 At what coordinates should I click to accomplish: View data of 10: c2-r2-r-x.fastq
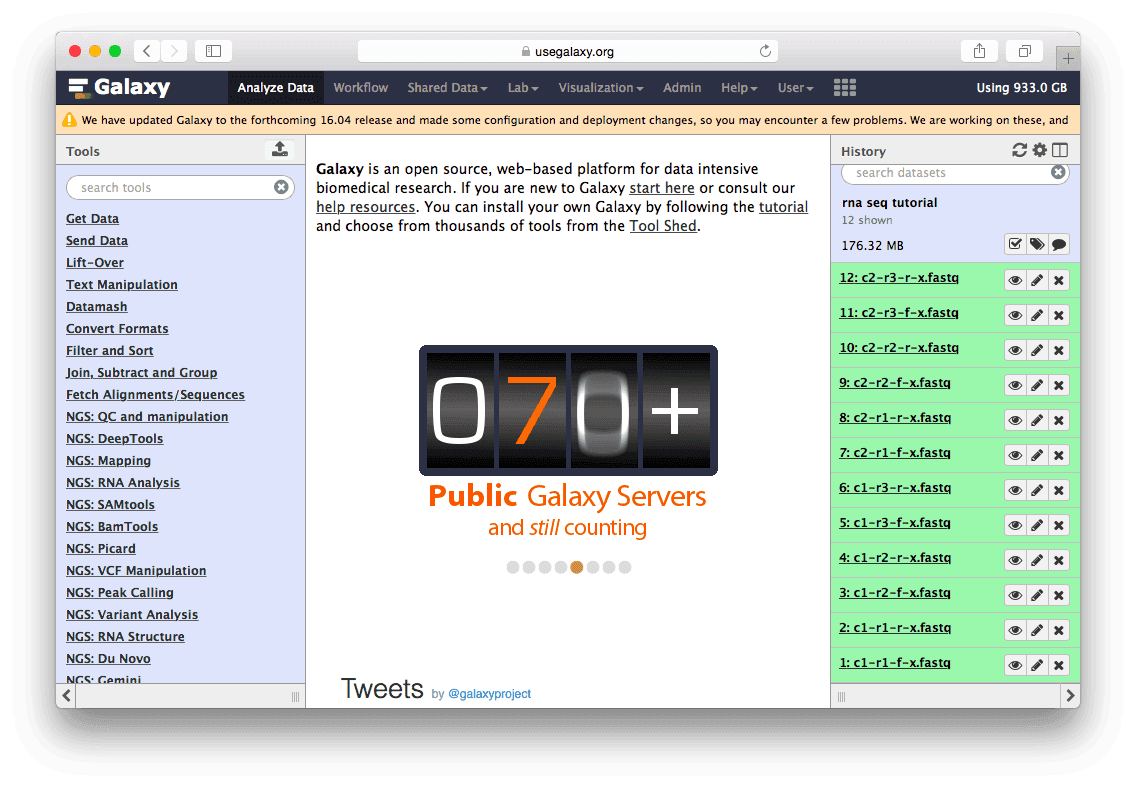(1015, 350)
